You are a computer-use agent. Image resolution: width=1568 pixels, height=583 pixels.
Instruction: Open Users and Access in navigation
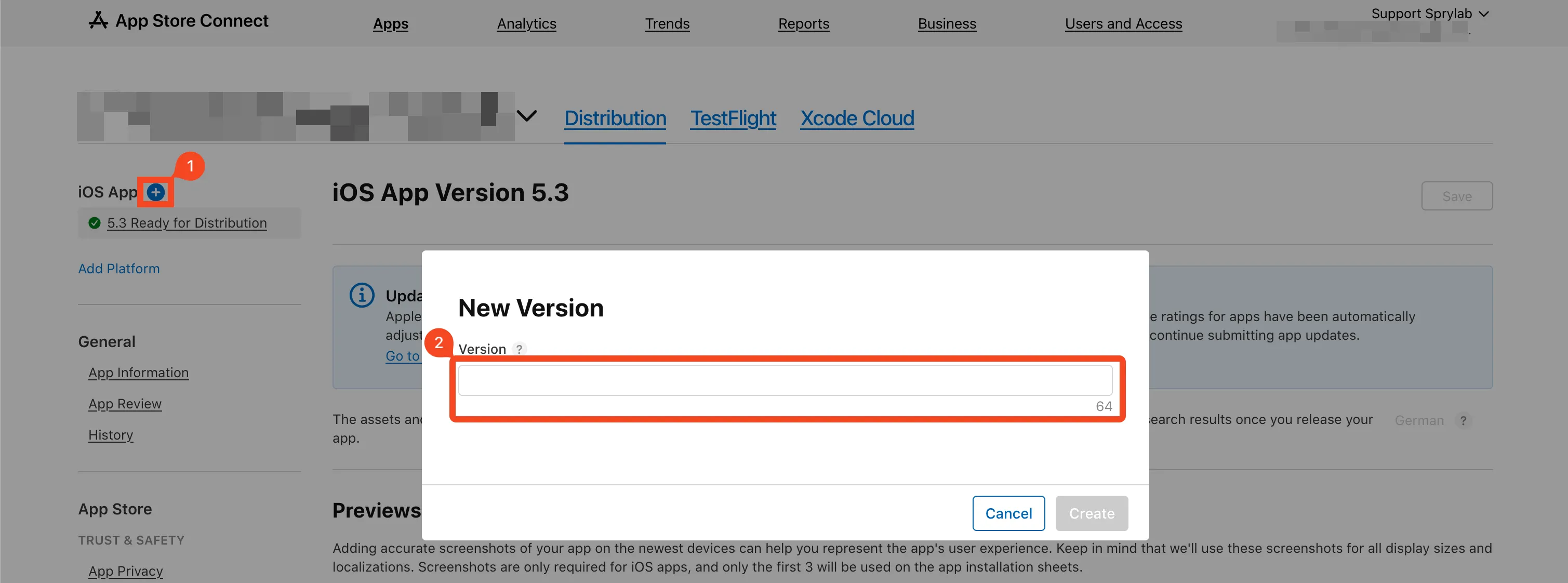1123,24
